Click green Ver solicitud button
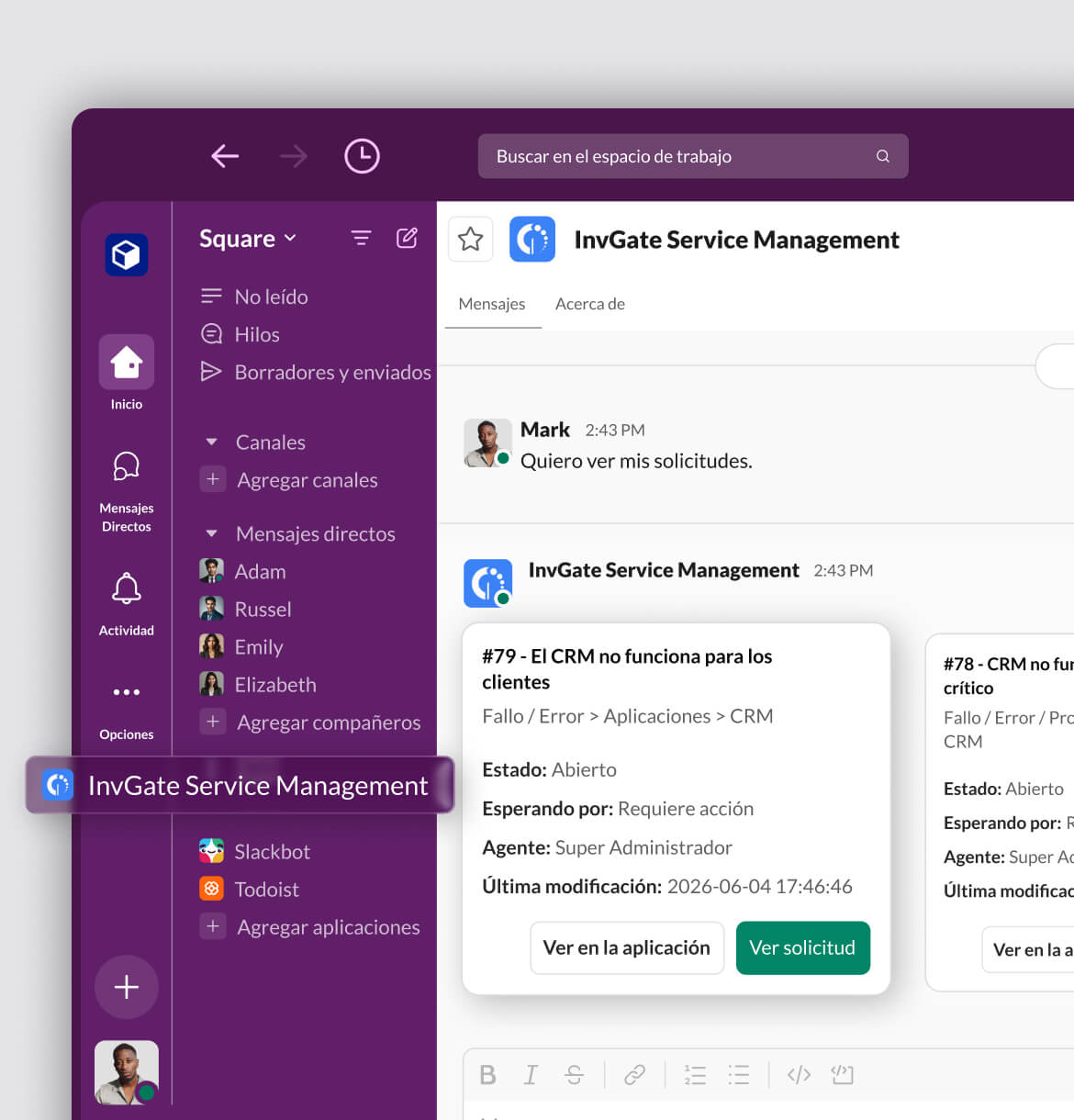 [x=803, y=947]
